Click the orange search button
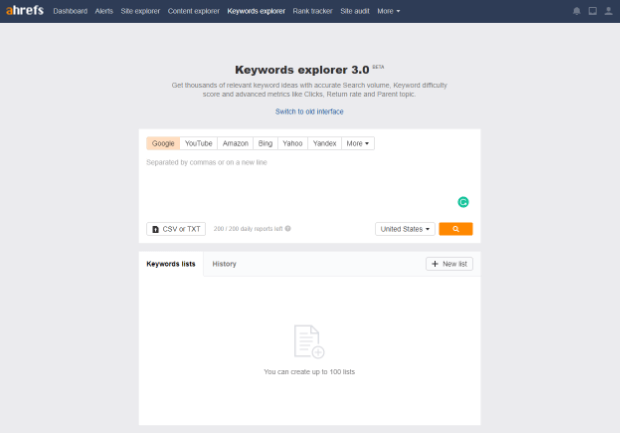This screenshot has width=620, height=433. coord(456,229)
